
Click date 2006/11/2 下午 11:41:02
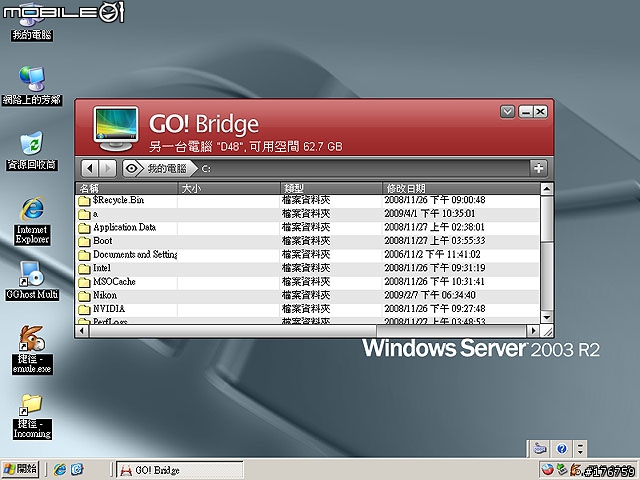pos(432,254)
